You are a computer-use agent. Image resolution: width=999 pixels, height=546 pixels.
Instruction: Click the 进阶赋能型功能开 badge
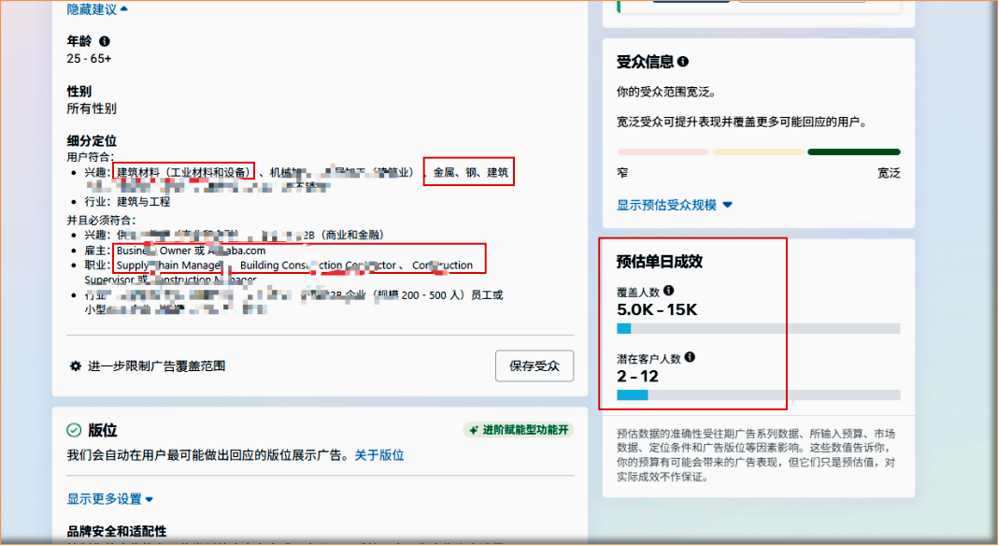[519, 430]
